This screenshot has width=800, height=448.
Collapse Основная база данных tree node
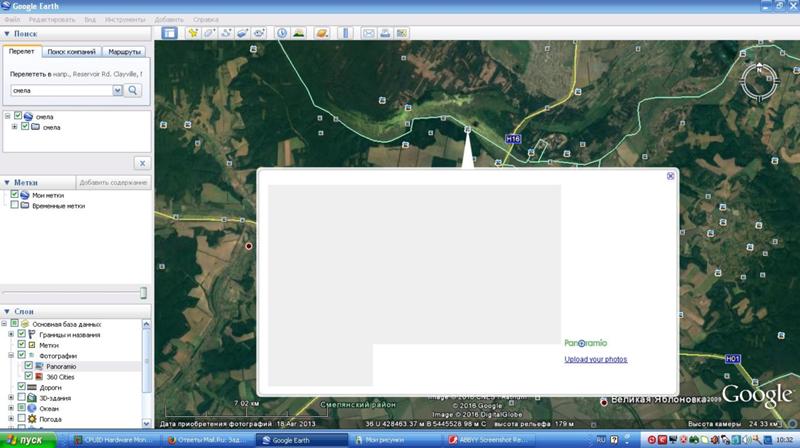[4, 323]
